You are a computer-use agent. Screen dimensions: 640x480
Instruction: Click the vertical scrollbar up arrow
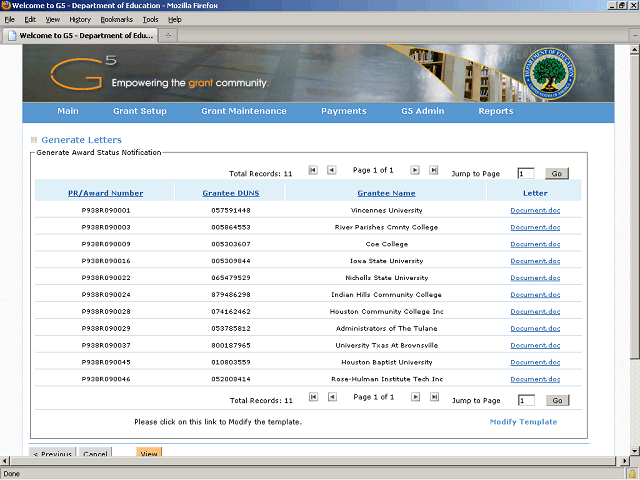(634, 50)
